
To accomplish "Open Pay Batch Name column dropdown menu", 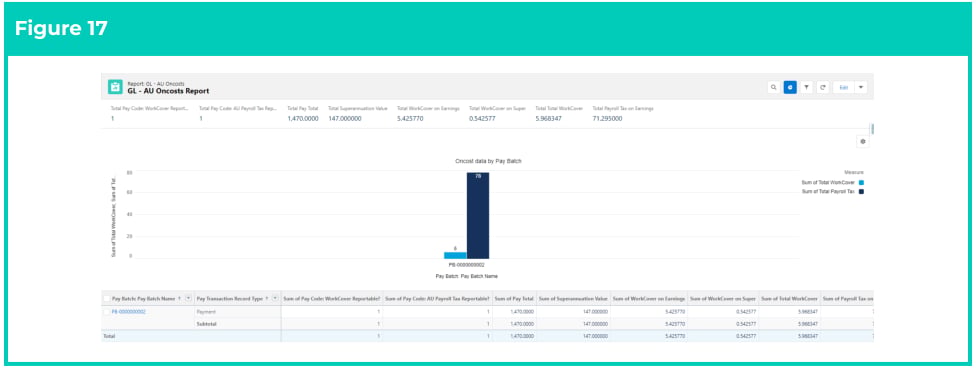I will pos(189,299).
